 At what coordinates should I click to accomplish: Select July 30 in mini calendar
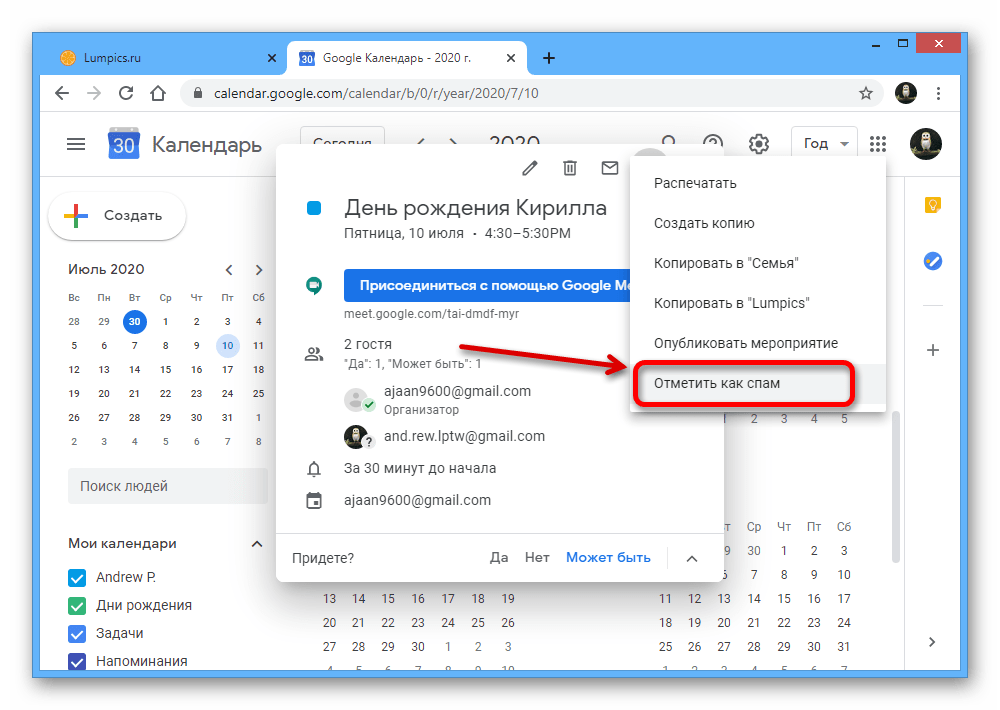tap(196, 418)
